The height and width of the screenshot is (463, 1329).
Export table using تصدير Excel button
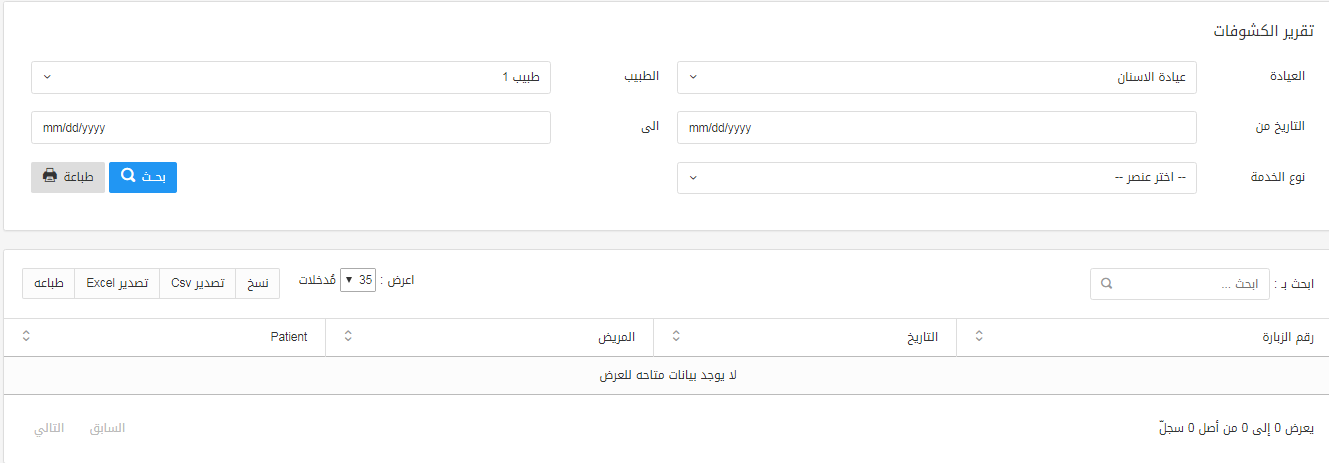(x=118, y=283)
